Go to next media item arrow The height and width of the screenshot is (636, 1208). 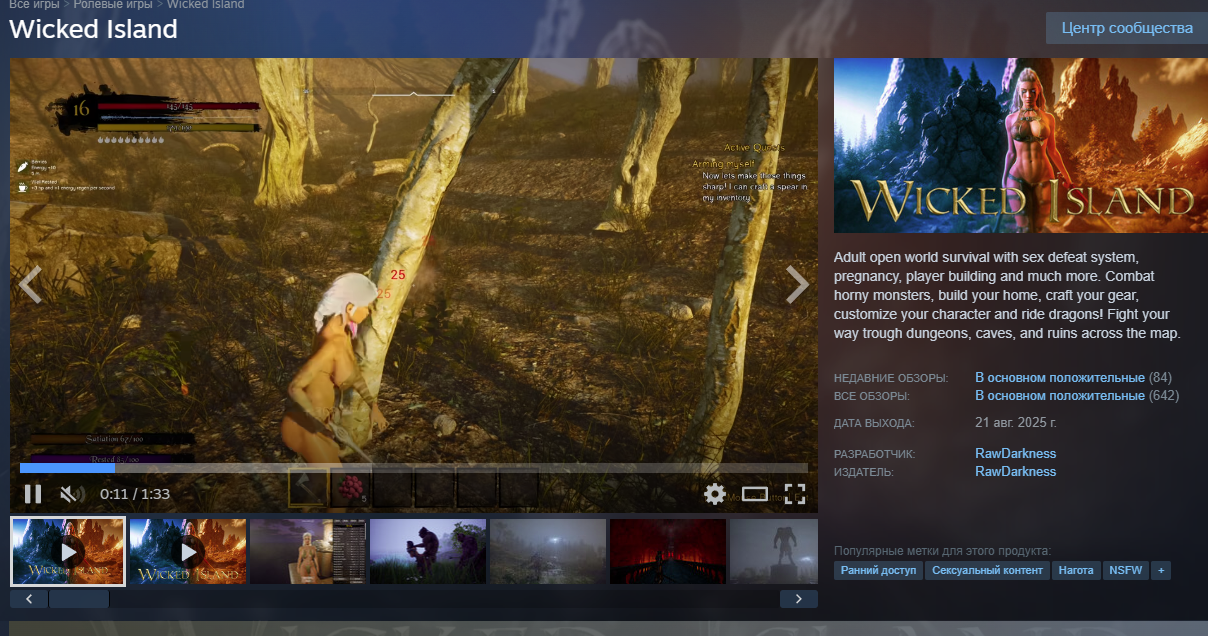pyautogui.click(x=797, y=285)
